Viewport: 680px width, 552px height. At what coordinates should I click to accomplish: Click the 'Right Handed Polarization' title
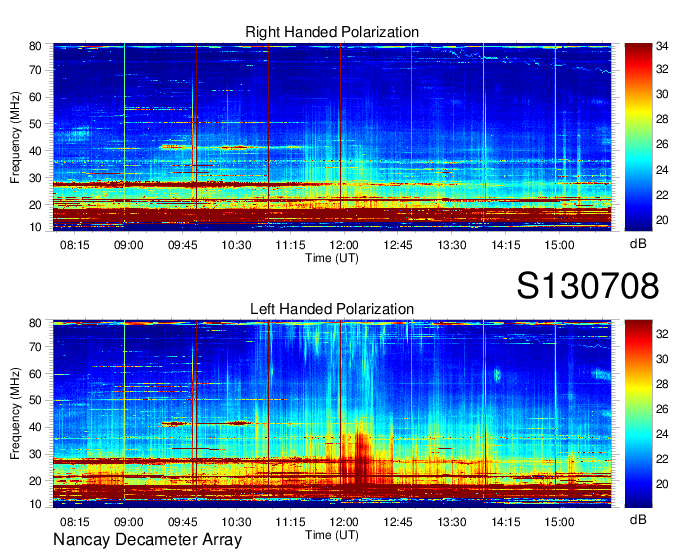point(332,32)
